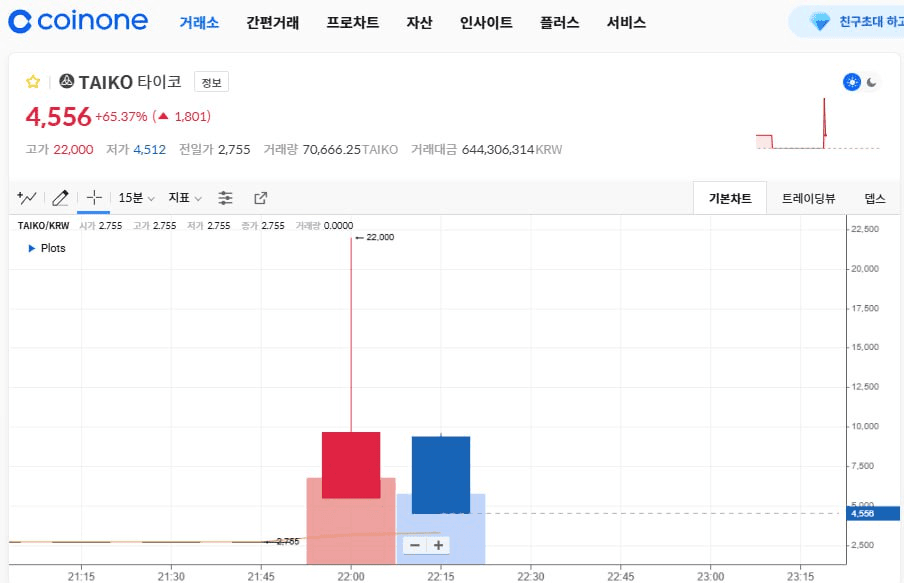Click the red candlestick at 22:00

[x=351, y=465]
